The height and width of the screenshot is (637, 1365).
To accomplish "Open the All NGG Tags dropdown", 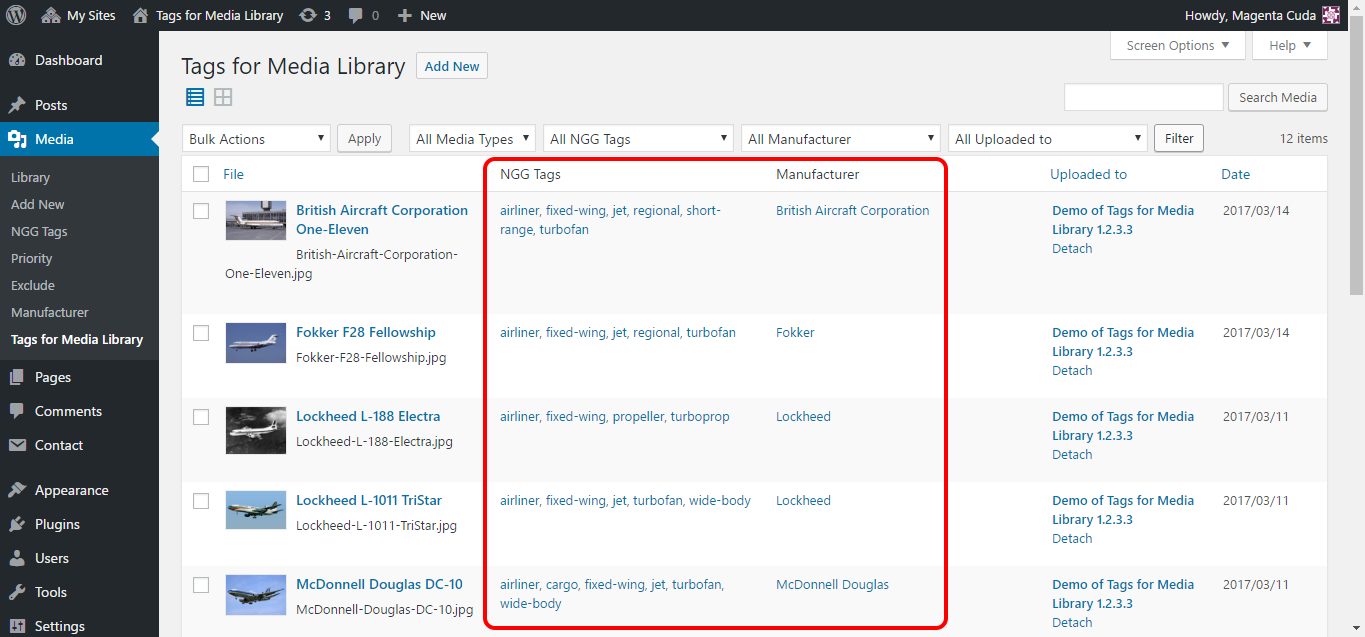I will click(x=638, y=139).
